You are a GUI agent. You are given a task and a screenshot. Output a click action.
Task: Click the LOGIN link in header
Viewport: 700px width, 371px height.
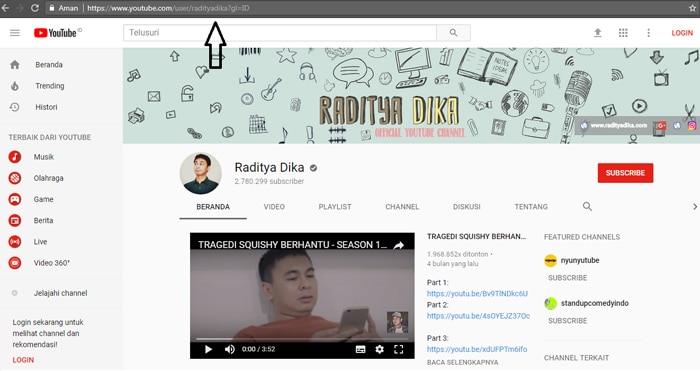click(682, 33)
